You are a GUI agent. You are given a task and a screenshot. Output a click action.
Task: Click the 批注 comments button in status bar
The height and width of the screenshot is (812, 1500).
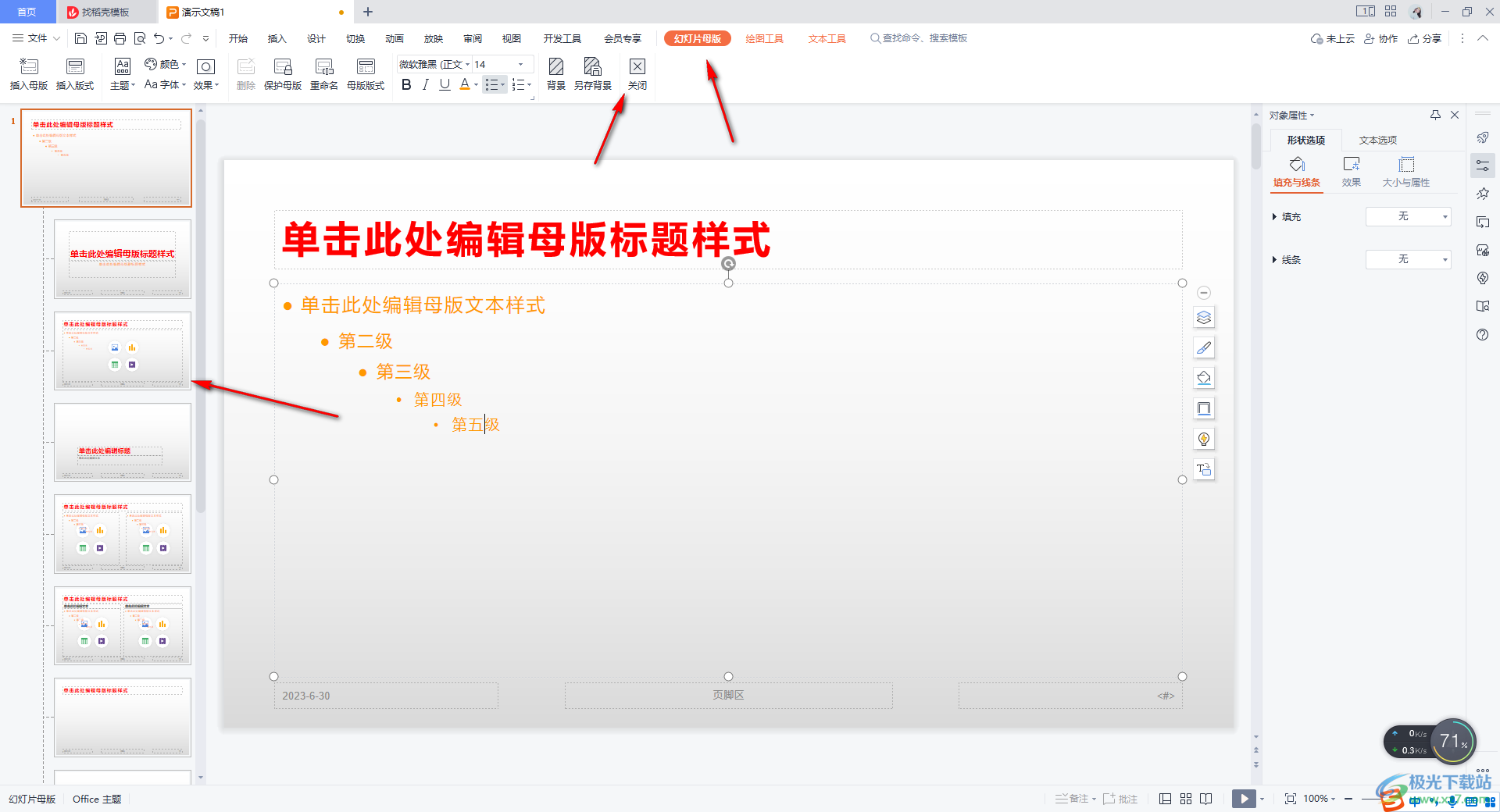(1120, 799)
